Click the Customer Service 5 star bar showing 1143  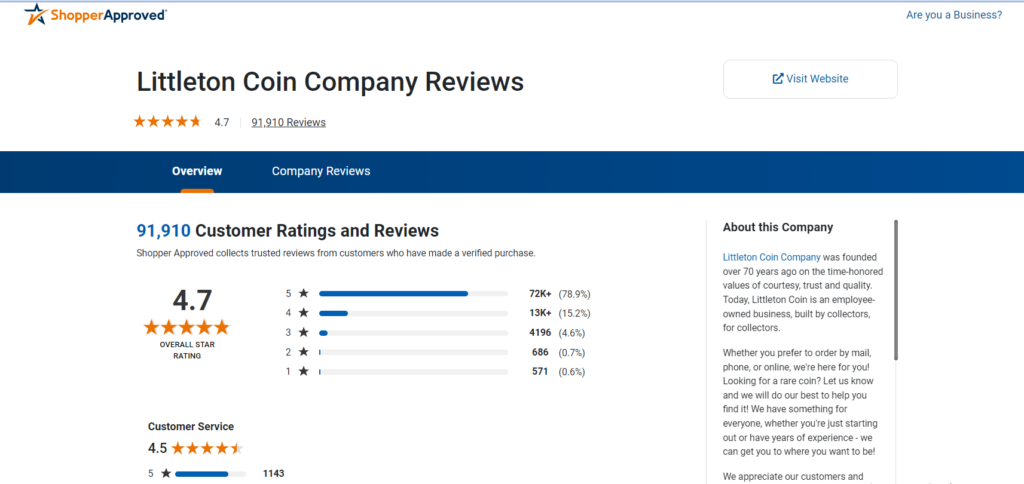(210, 474)
